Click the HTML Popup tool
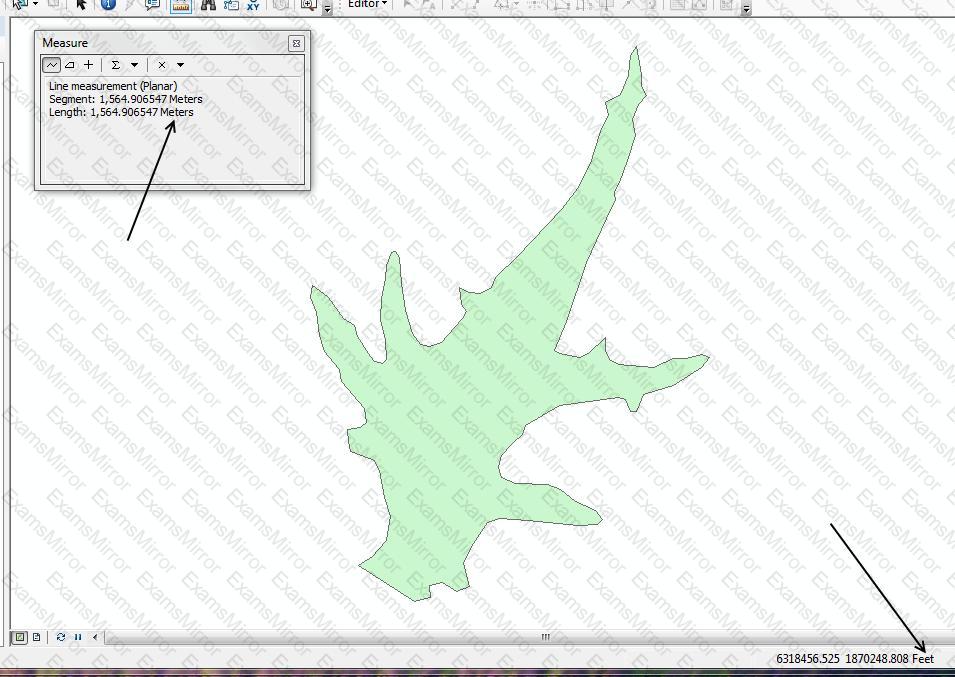Viewport: 955px width, 677px height. (152, 5)
